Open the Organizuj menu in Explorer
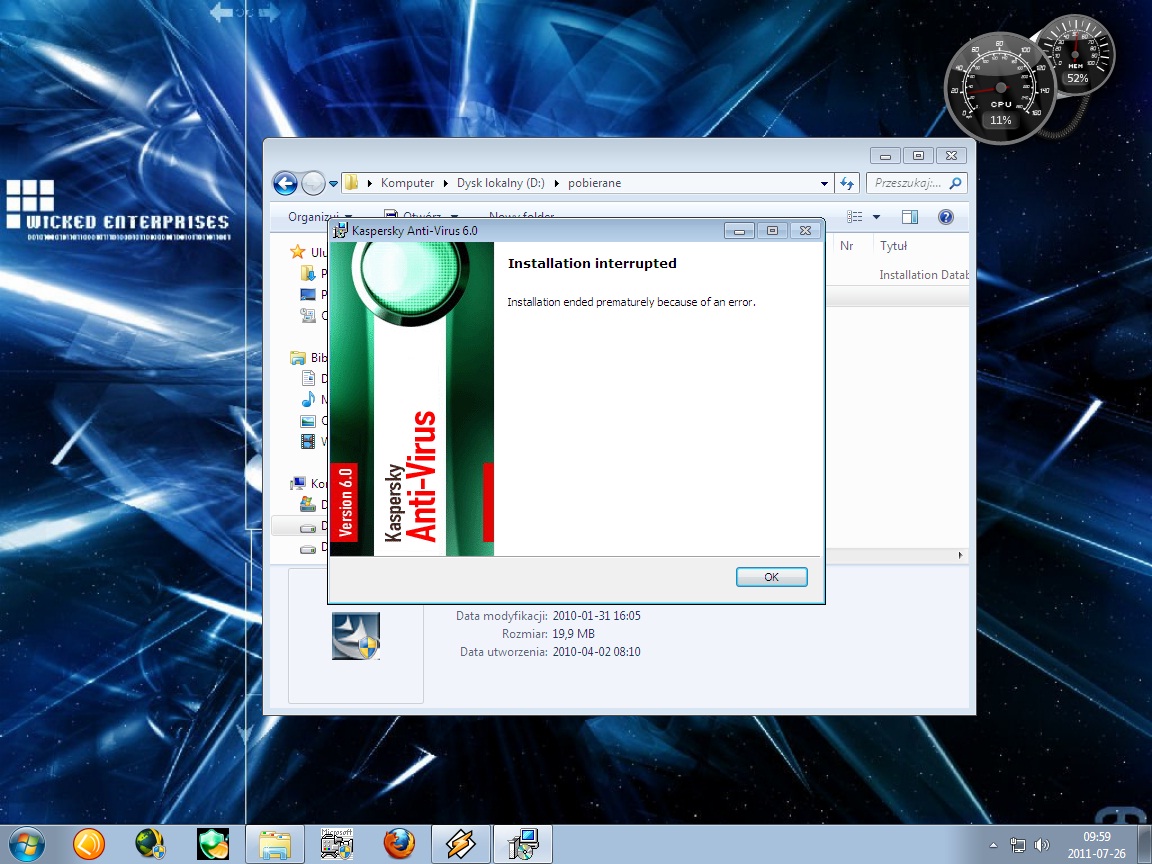 point(320,217)
